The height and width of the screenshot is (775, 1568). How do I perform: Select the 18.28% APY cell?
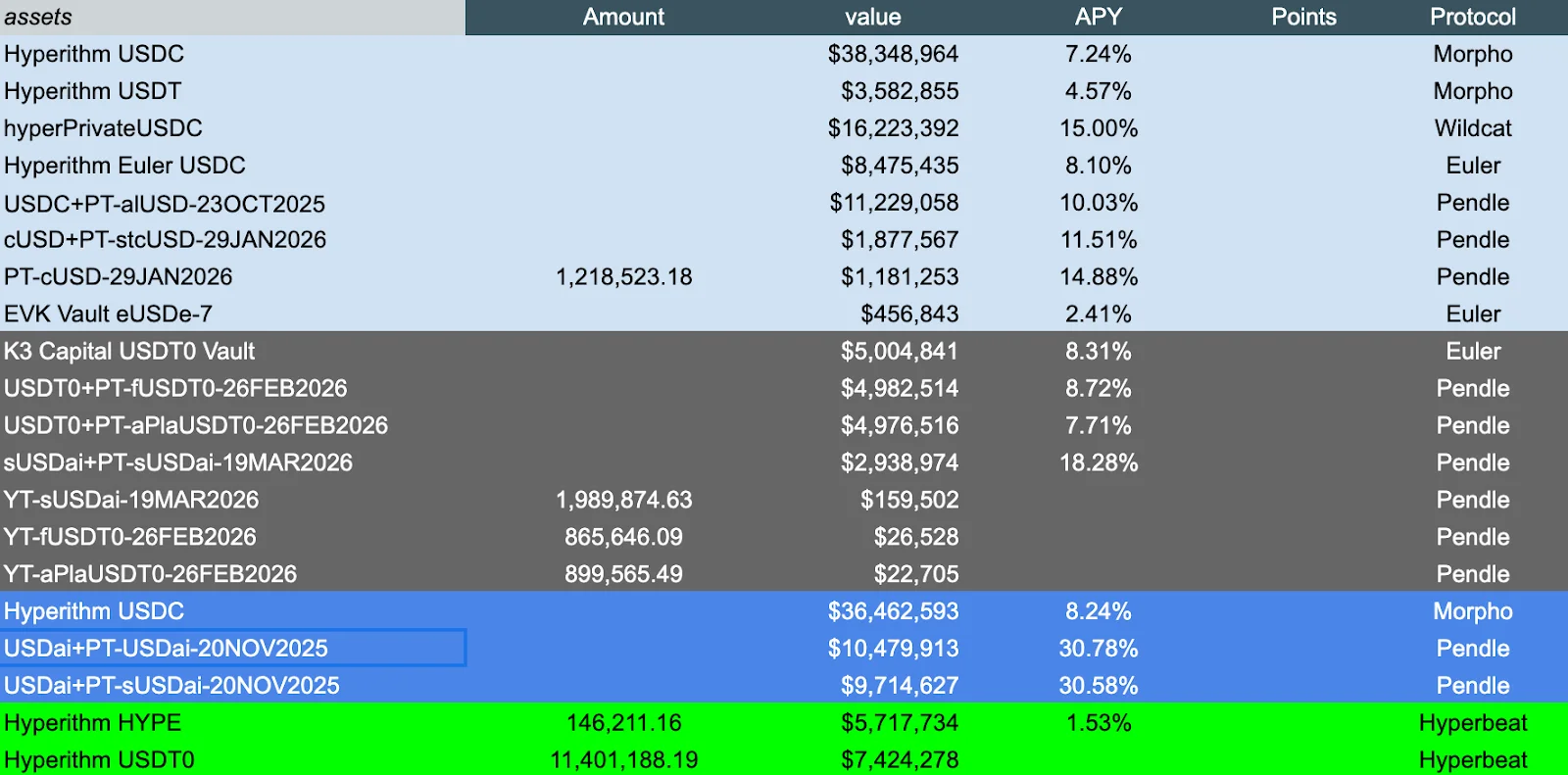pyautogui.click(x=1098, y=462)
